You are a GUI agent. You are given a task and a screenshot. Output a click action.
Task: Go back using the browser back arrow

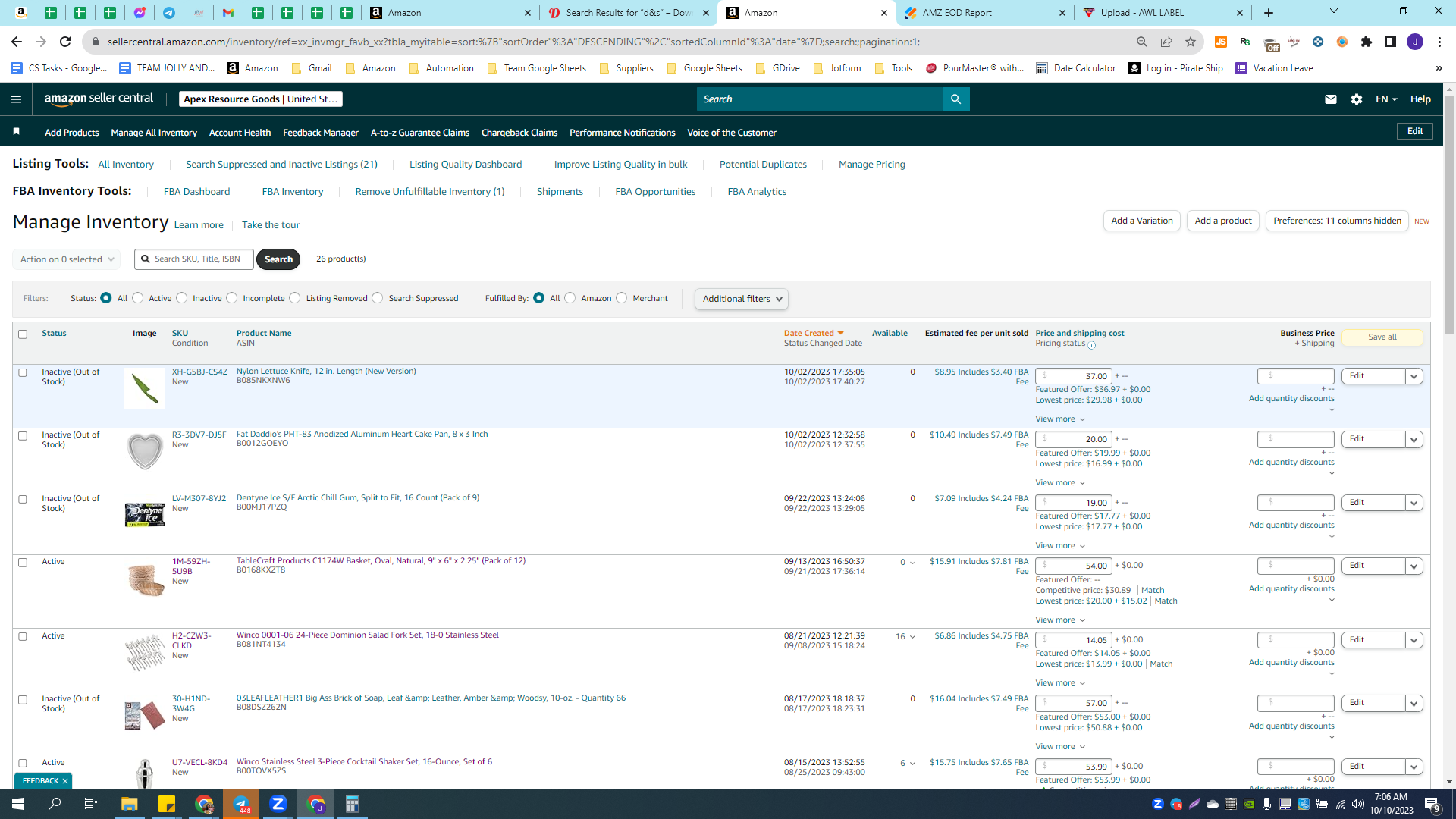click(x=17, y=42)
